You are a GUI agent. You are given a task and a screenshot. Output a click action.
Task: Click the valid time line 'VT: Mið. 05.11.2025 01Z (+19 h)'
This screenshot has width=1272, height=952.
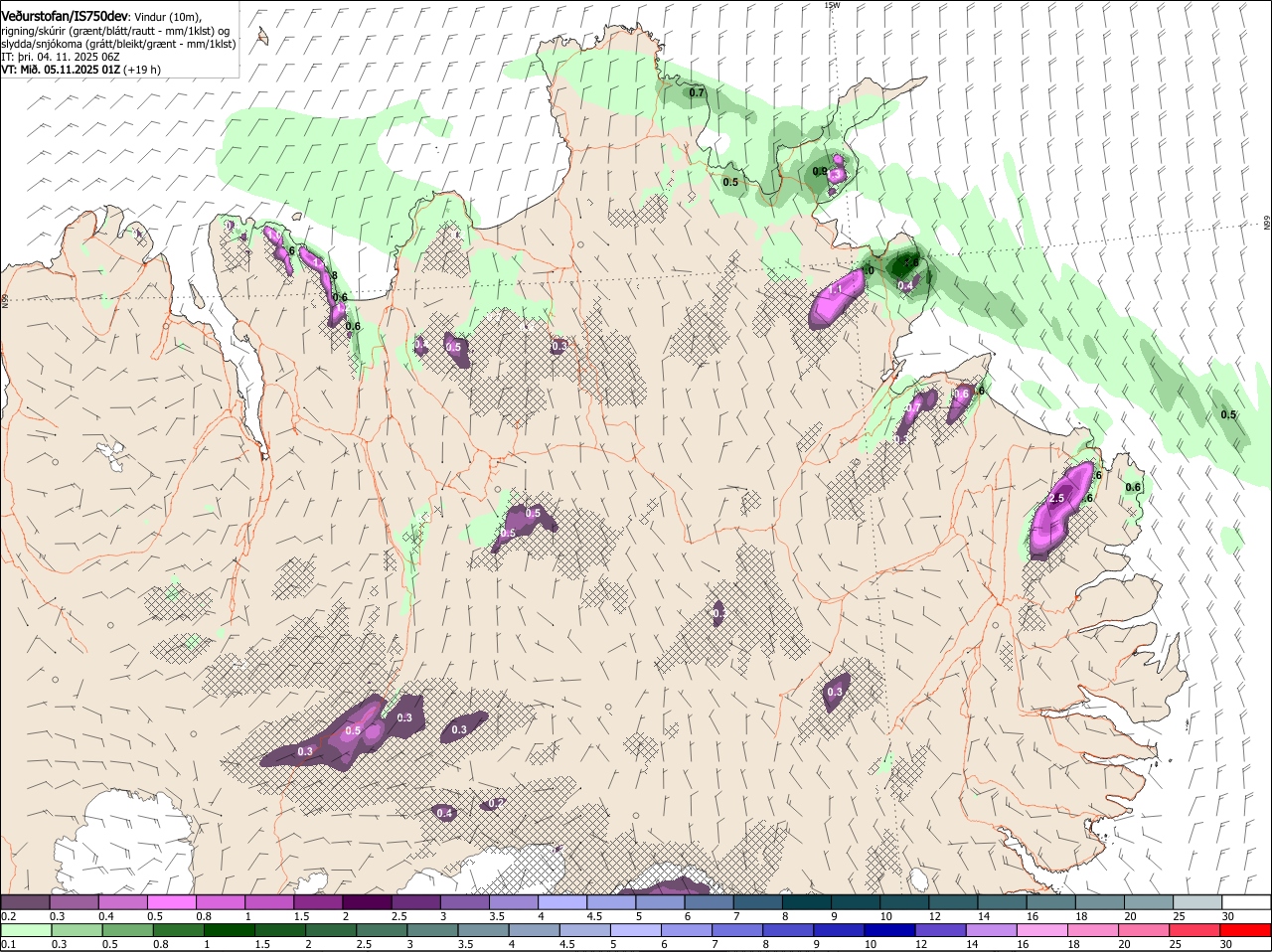point(81,70)
